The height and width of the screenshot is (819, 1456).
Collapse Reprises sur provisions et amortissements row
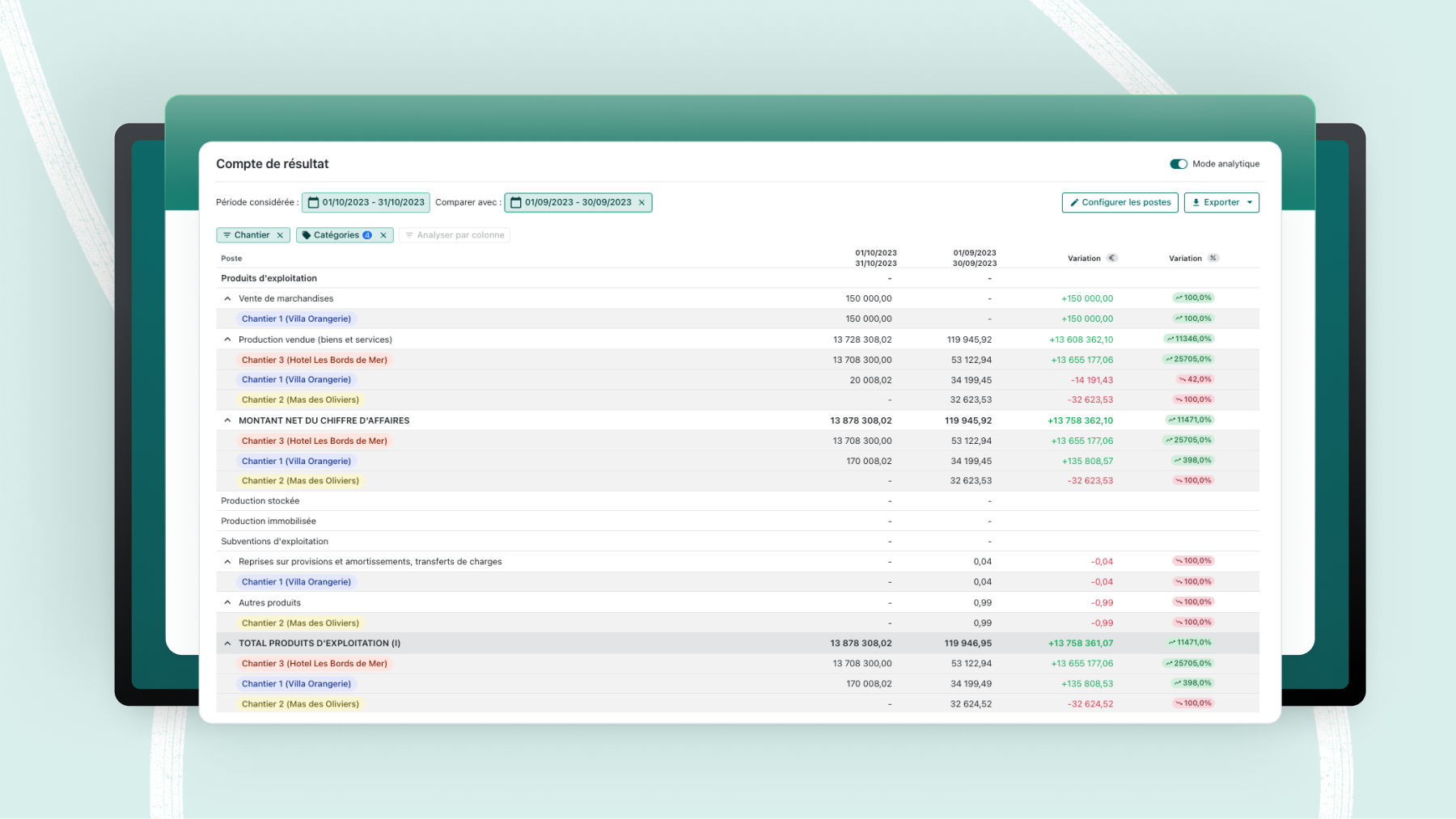(227, 562)
